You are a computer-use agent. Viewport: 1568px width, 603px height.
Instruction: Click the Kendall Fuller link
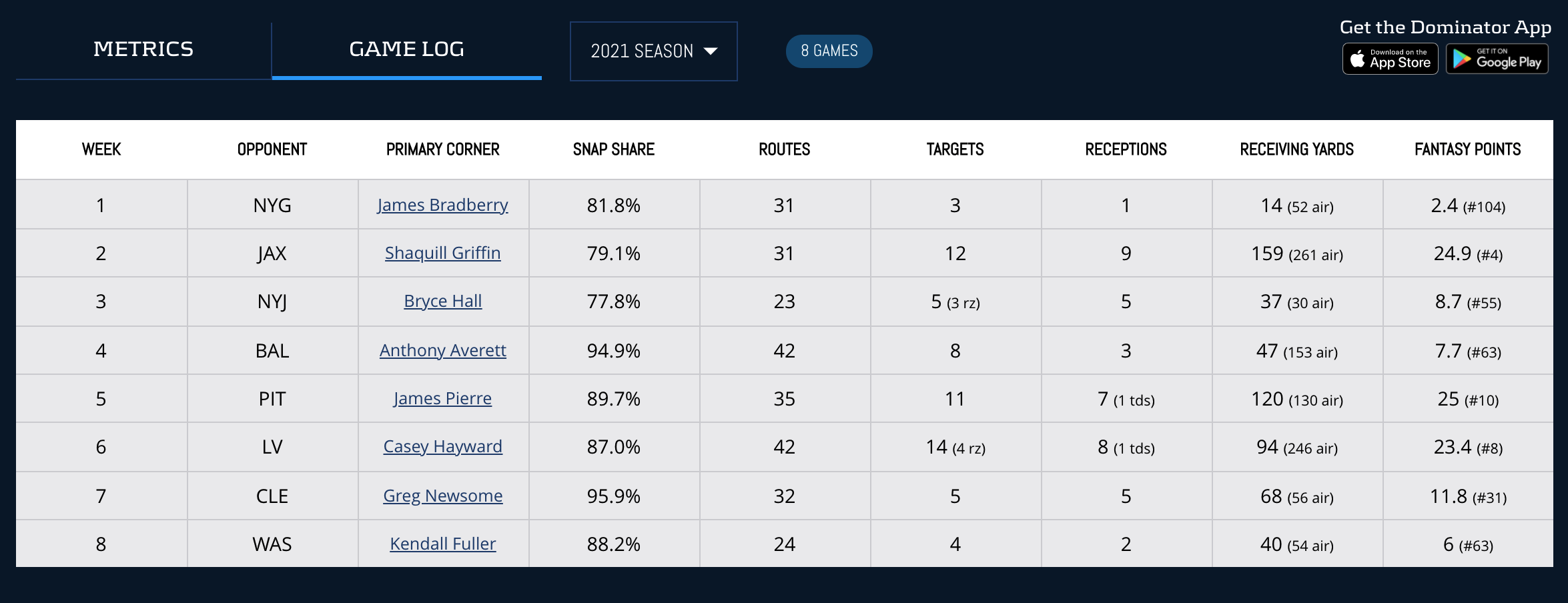click(x=442, y=544)
